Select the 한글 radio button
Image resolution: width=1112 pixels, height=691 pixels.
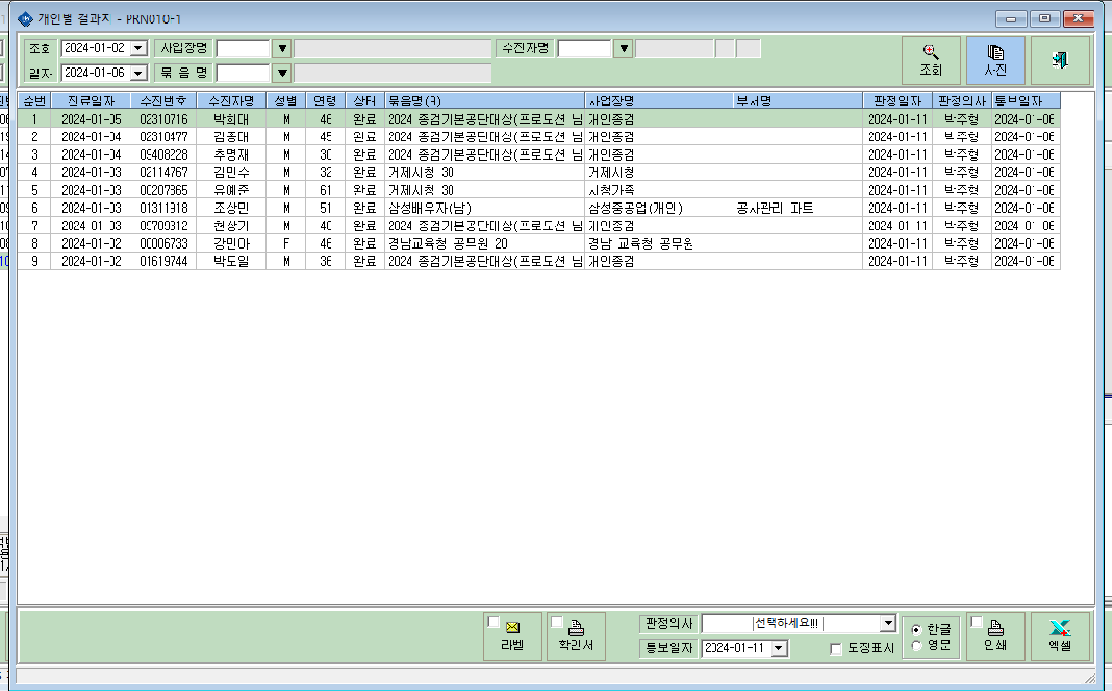click(916, 629)
